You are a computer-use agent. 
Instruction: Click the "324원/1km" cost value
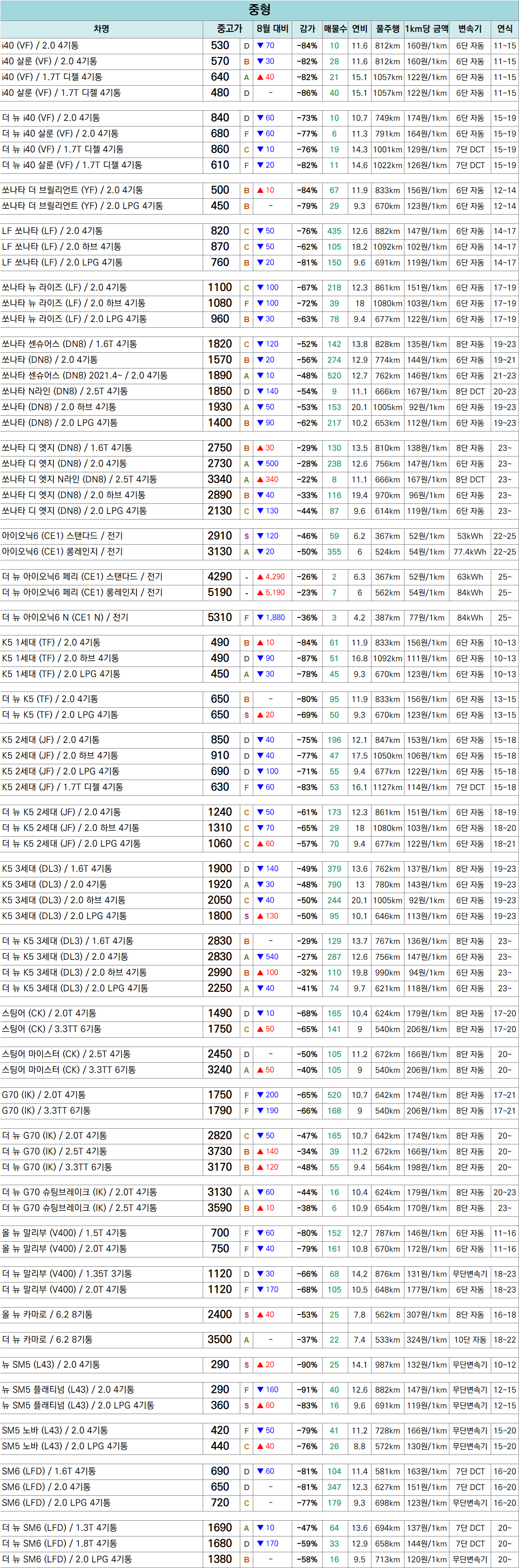pyautogui.click(x=426, y=1340)
